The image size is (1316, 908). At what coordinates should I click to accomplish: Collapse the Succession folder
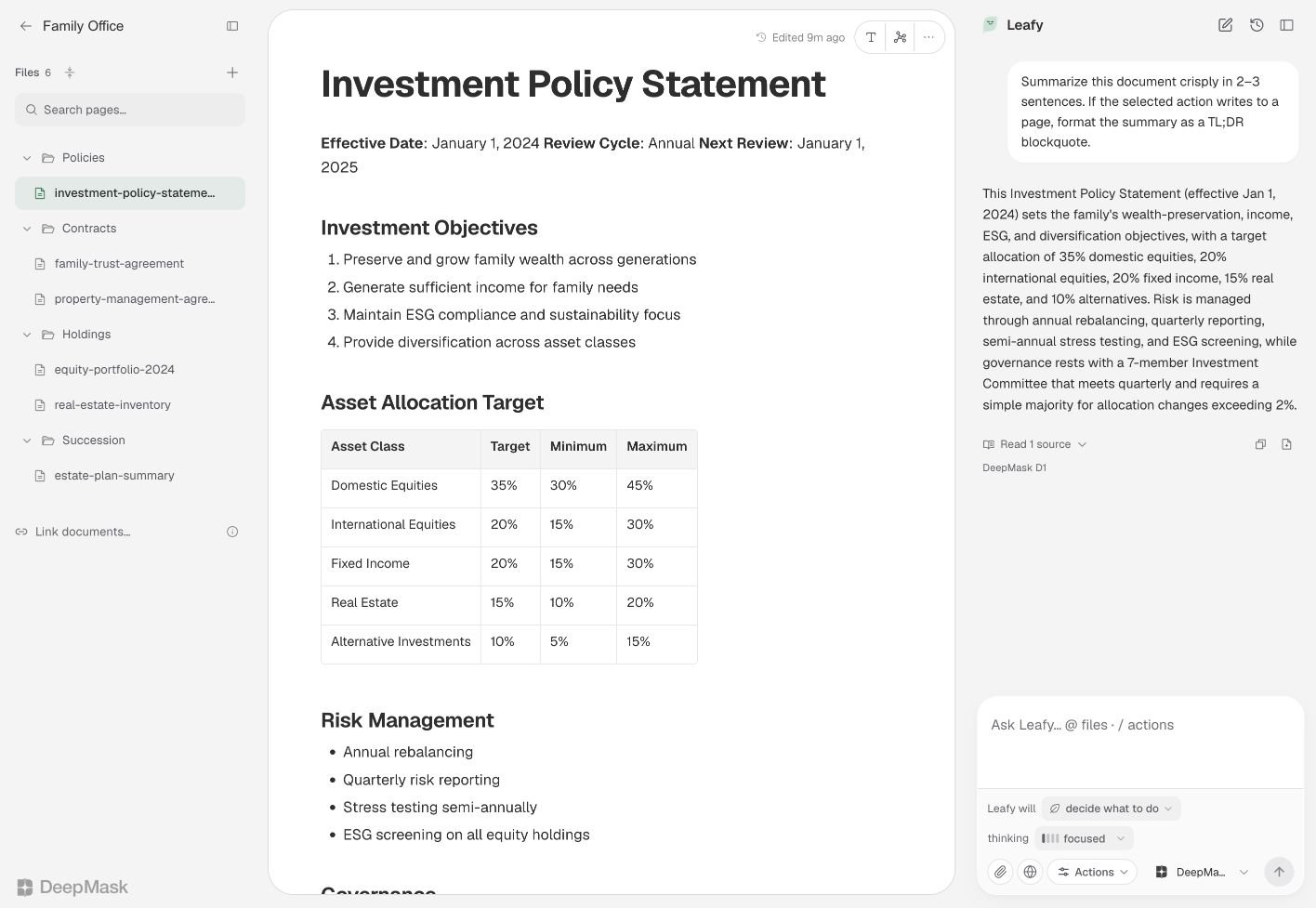(x=27, y=441)
